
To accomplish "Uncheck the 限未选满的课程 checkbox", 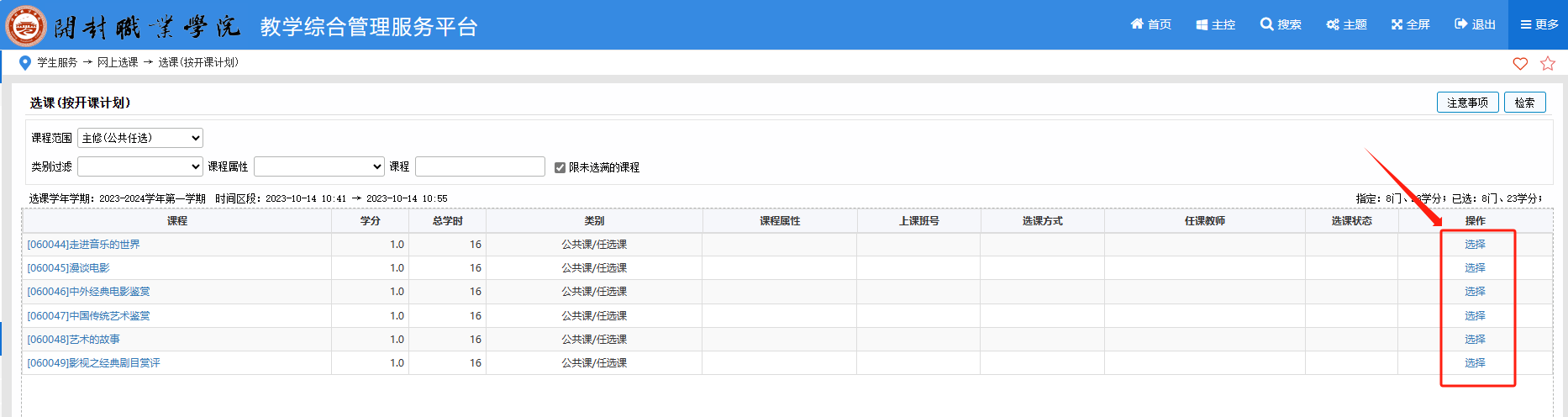I will [x=560, y=167].
